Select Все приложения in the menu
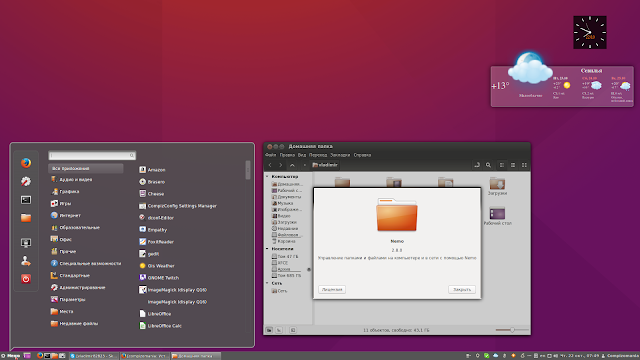640x360 pixels. (86, 168)
